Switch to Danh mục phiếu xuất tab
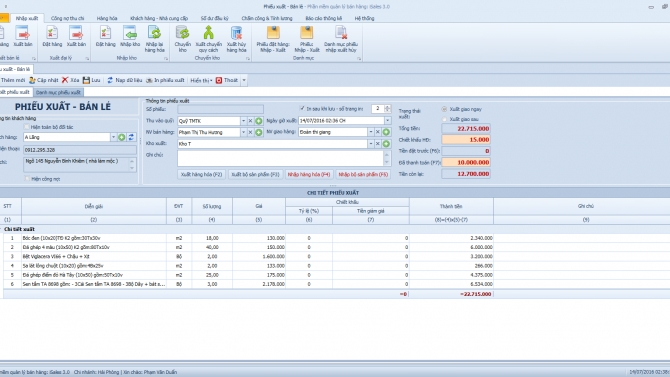This screenshot has width=670, height=377. pos(58,92)
